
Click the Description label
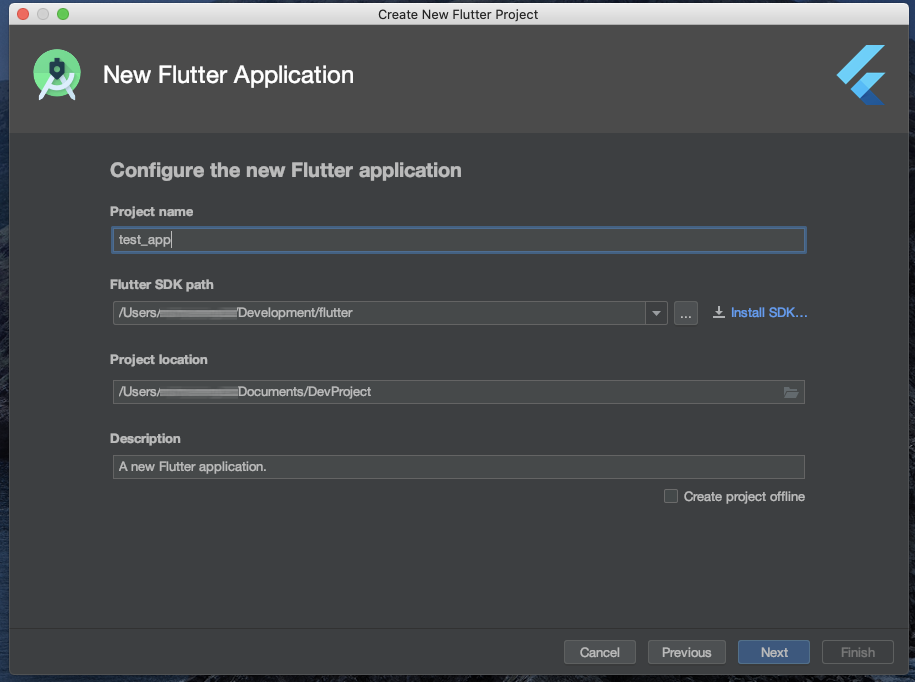[145, 439]
